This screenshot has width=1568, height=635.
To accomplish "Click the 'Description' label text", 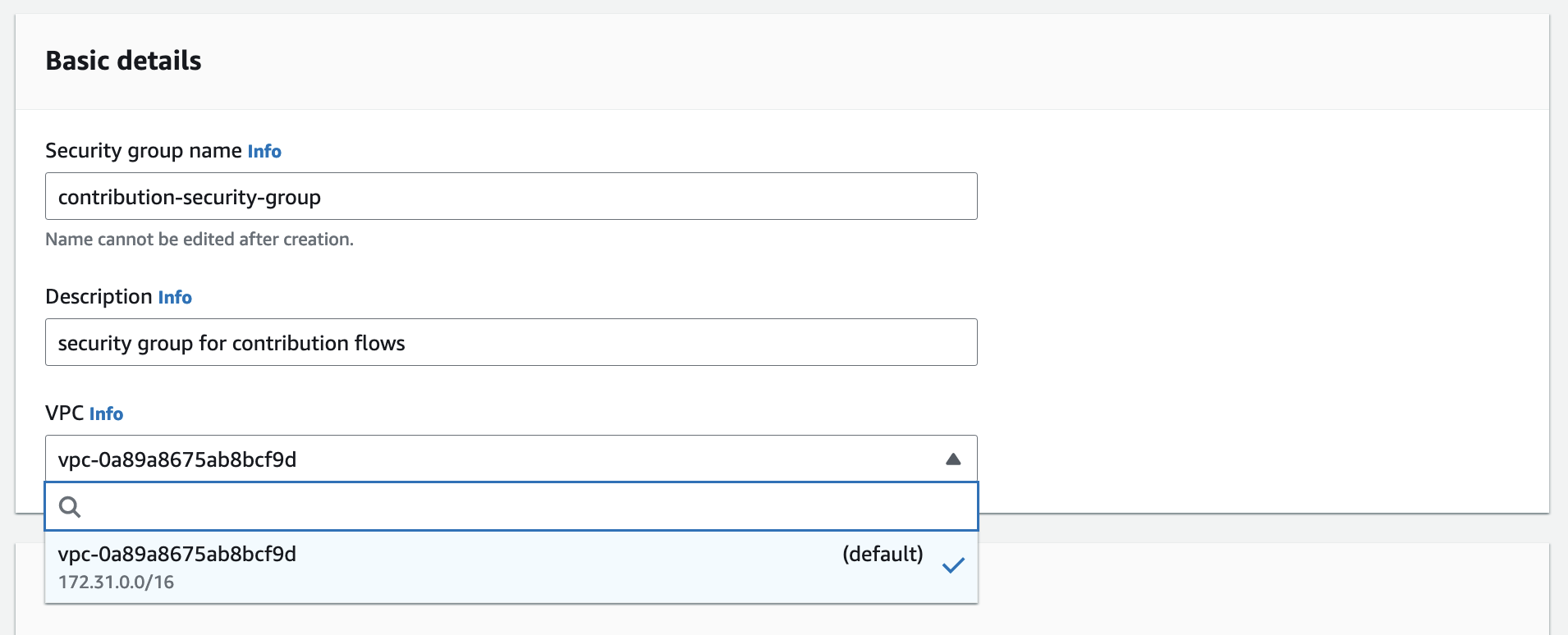I will [99, 297].
